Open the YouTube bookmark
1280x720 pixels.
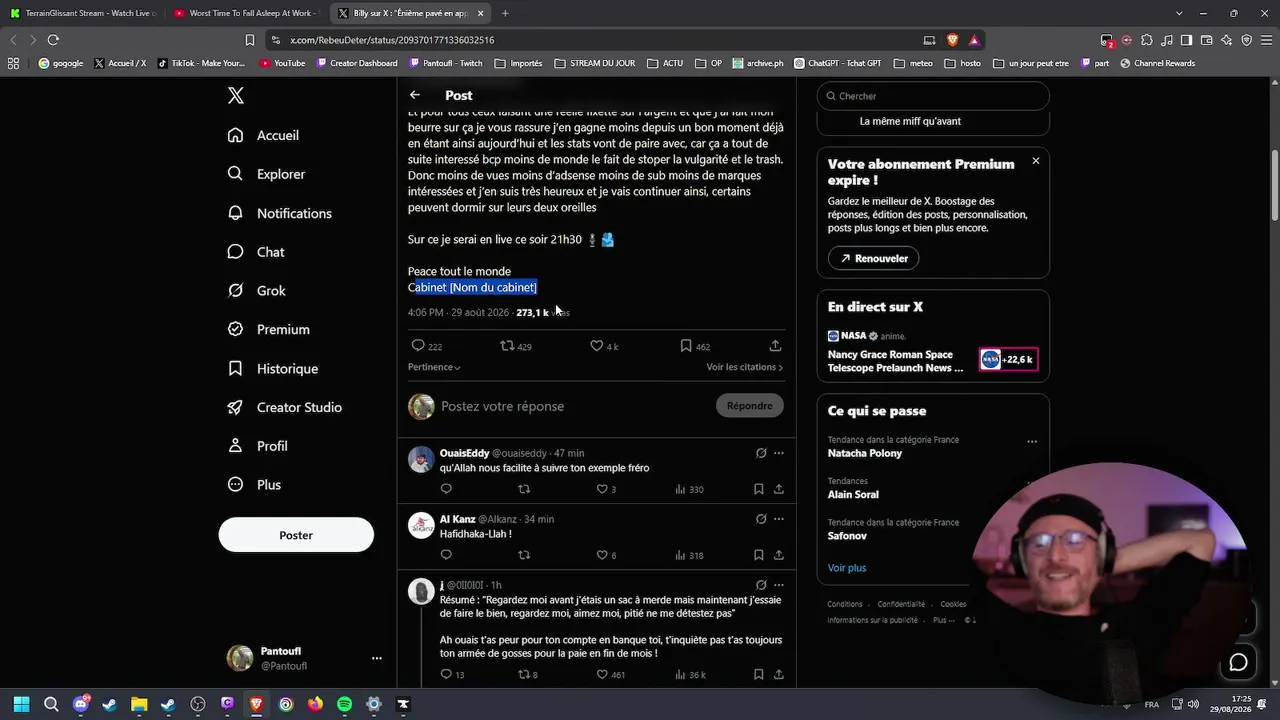[x=282, y=63]
